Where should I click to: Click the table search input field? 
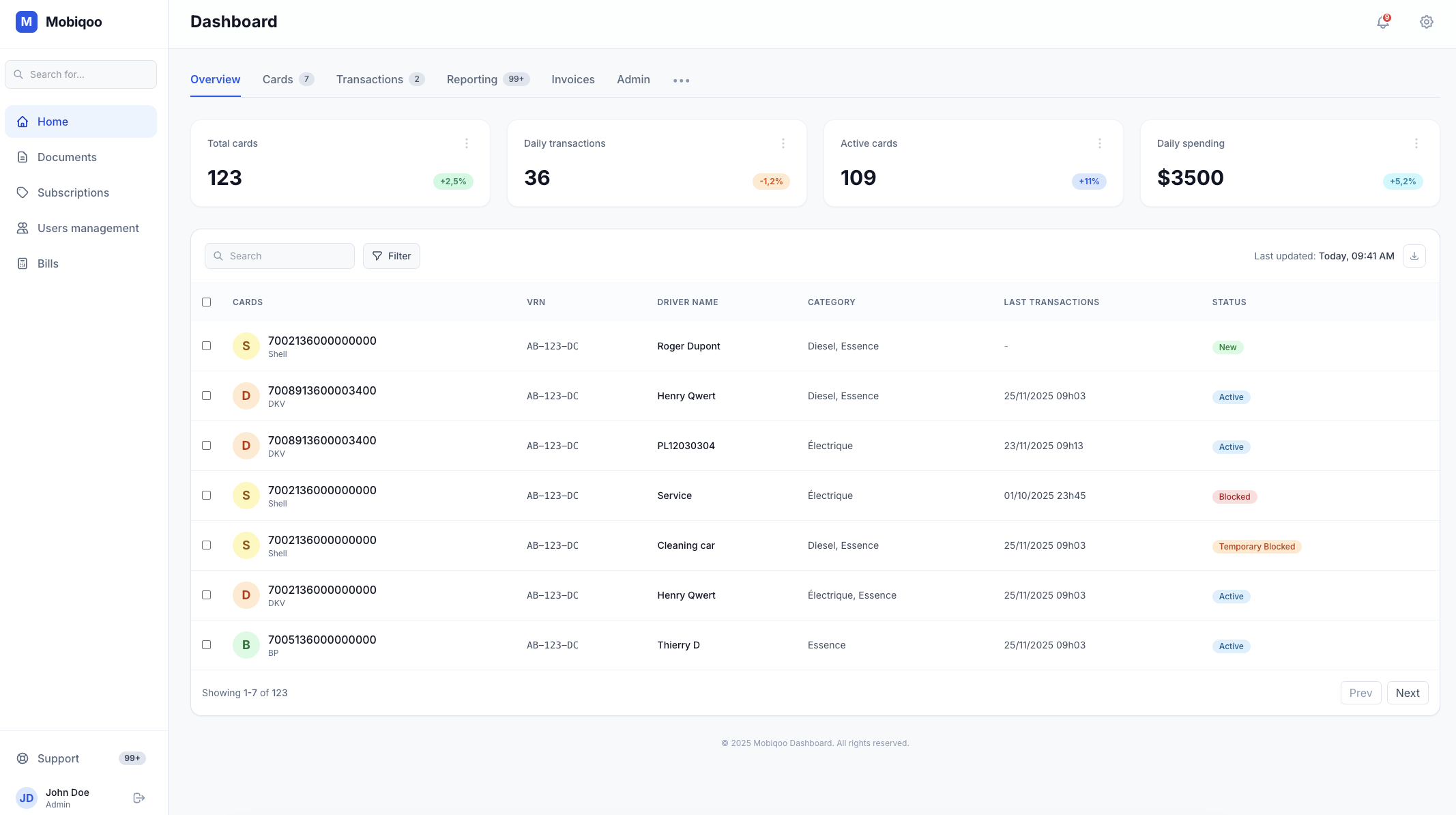(x=280, y=255)
